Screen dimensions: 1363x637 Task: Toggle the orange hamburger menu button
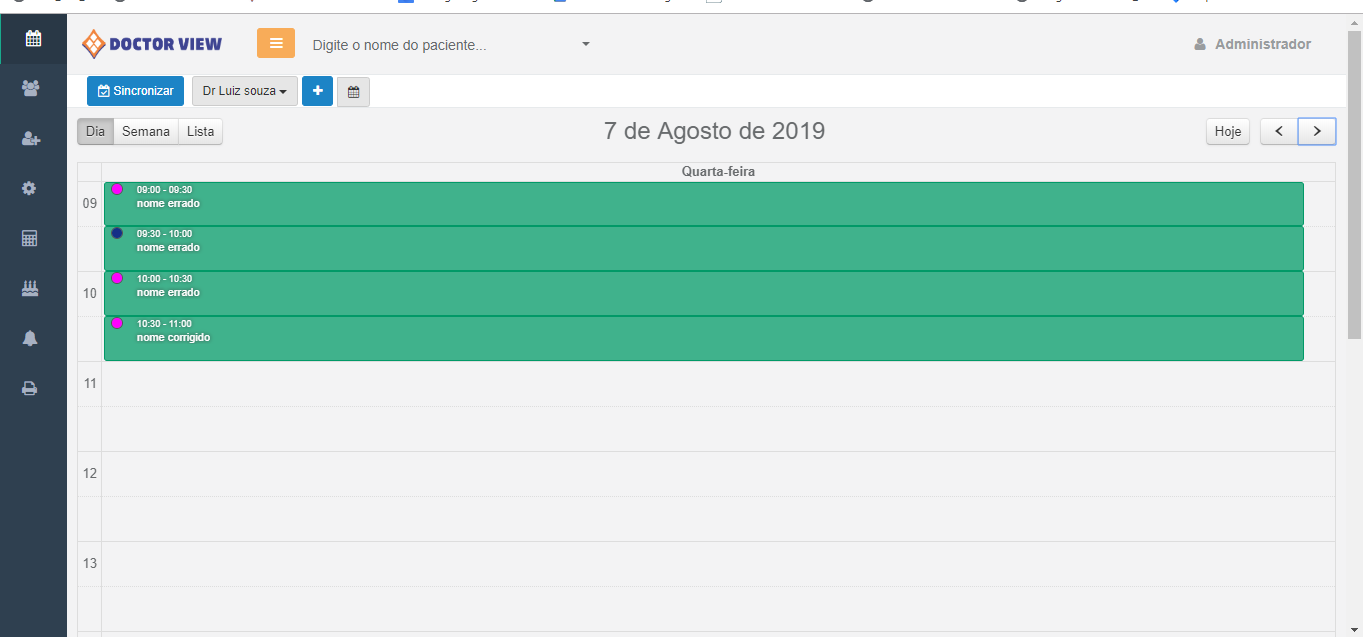[x=276, y=43]
